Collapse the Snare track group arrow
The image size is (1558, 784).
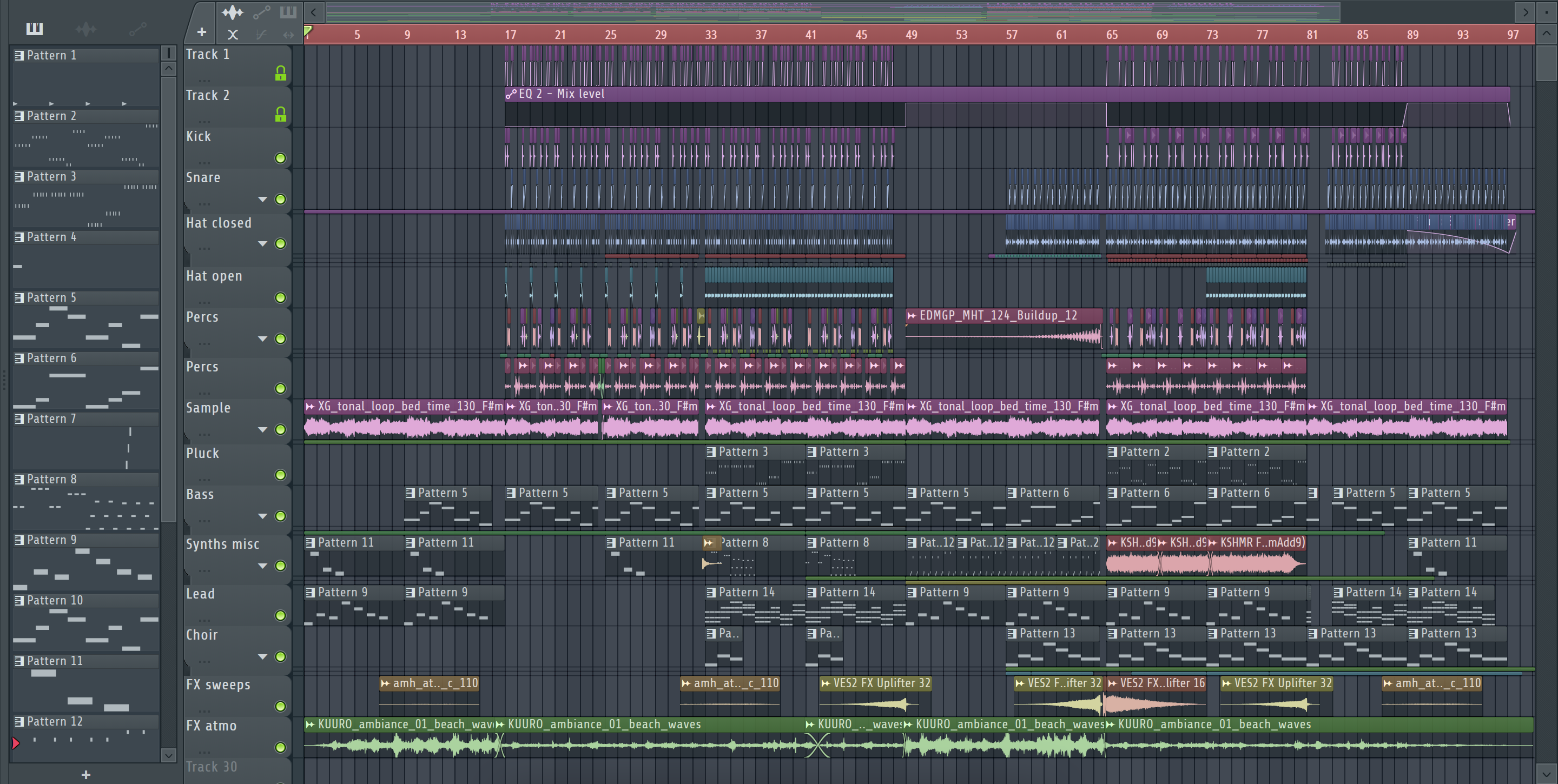coord(262,199)
